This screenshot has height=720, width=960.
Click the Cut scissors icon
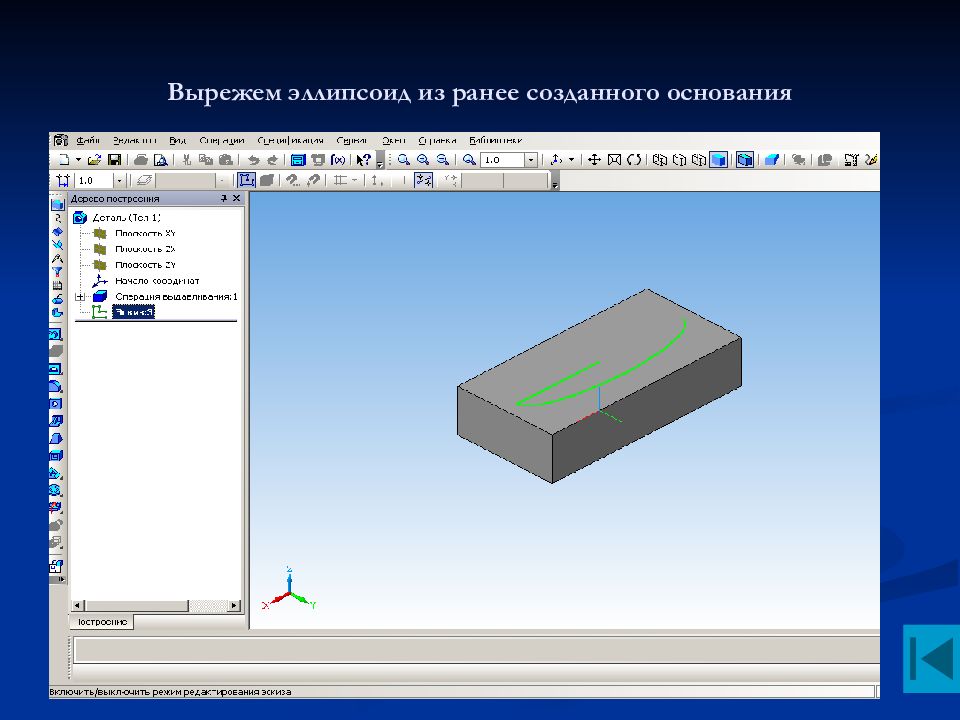[x=187, y=160]
